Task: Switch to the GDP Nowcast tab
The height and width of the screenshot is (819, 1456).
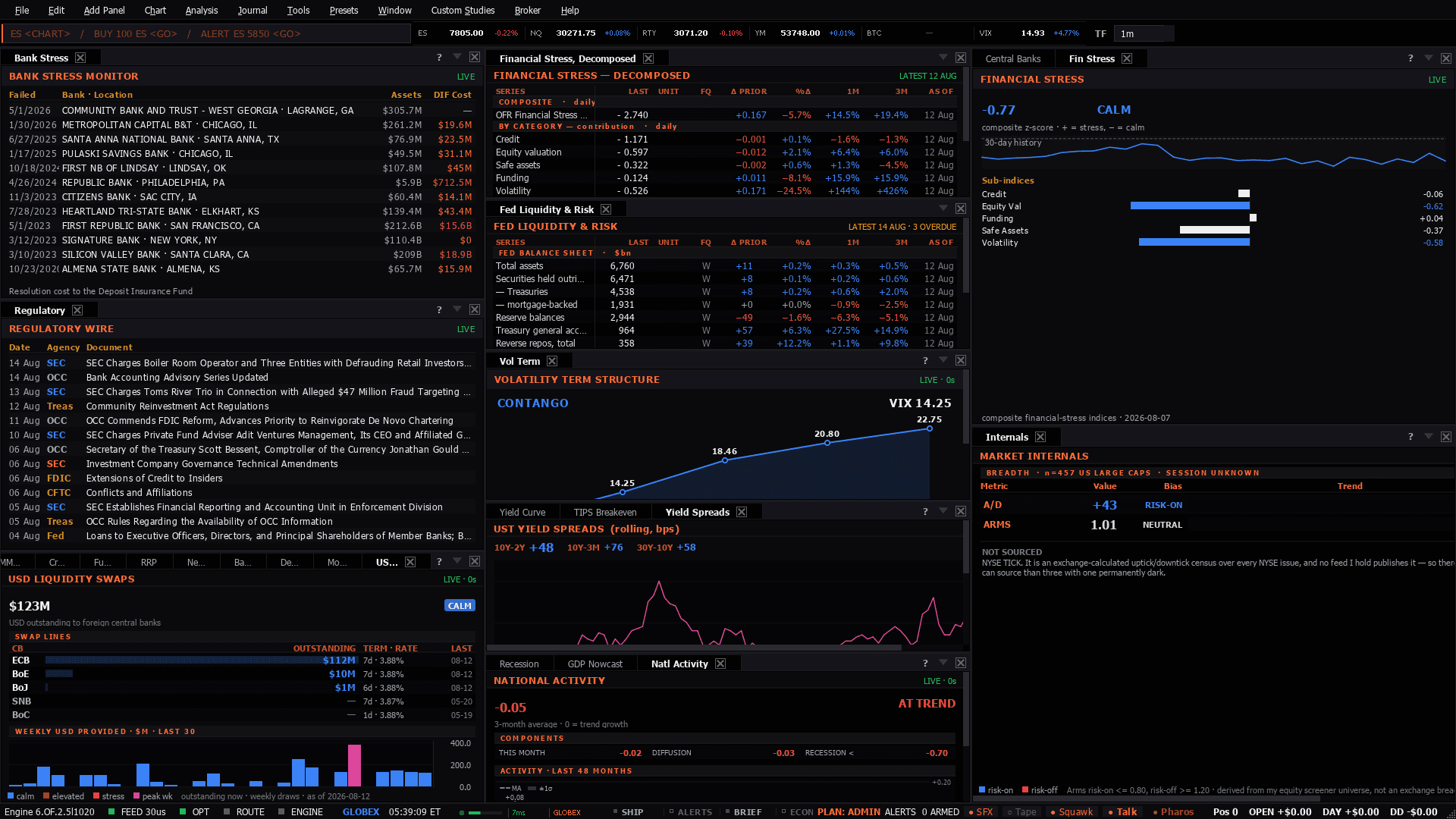Action: (595, 664)
